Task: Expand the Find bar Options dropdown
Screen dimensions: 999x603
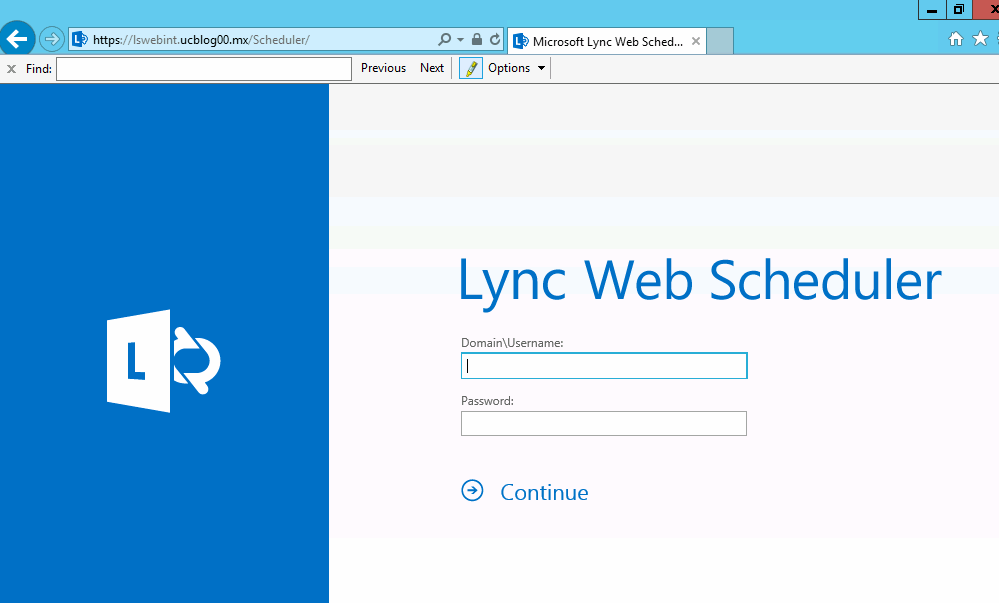Action: click(x=517, y=68)
